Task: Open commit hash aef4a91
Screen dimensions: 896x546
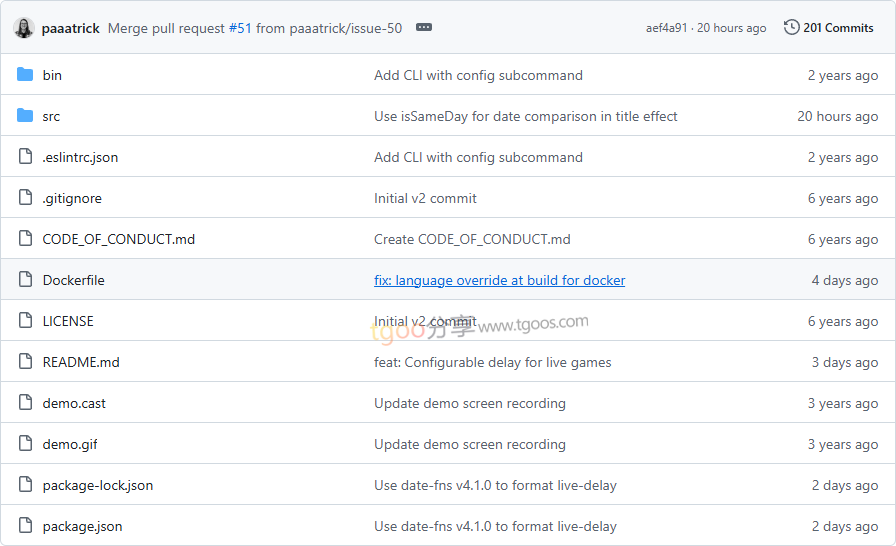Action: (x=666, y=28)
